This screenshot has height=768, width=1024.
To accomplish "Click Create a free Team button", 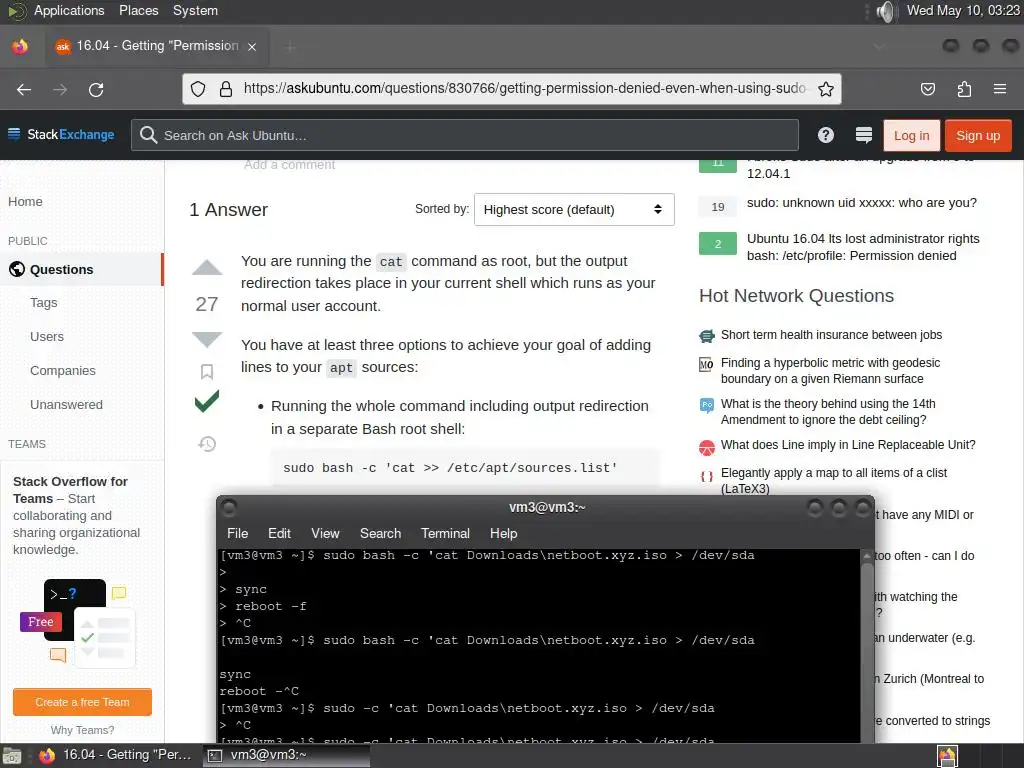I will (x=82, y=702).
